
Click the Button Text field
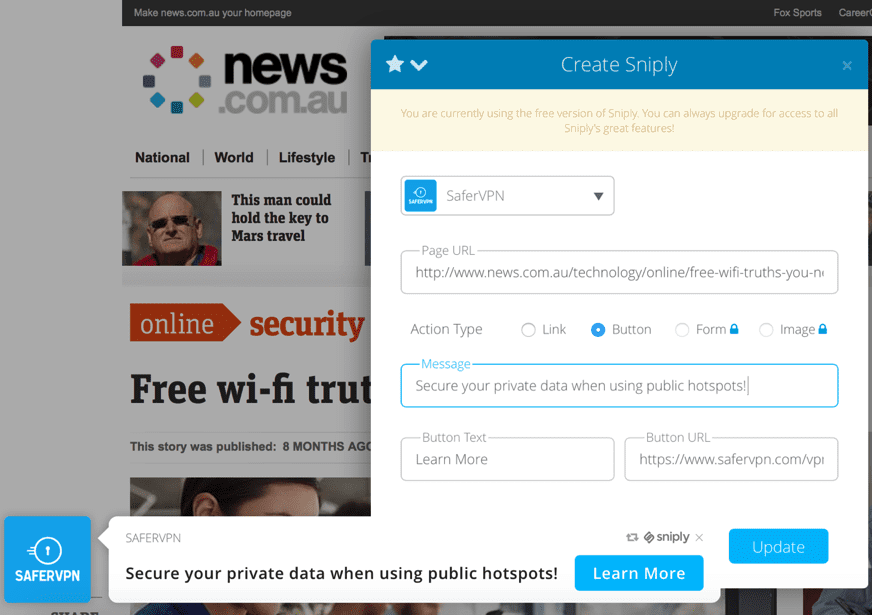507,459
